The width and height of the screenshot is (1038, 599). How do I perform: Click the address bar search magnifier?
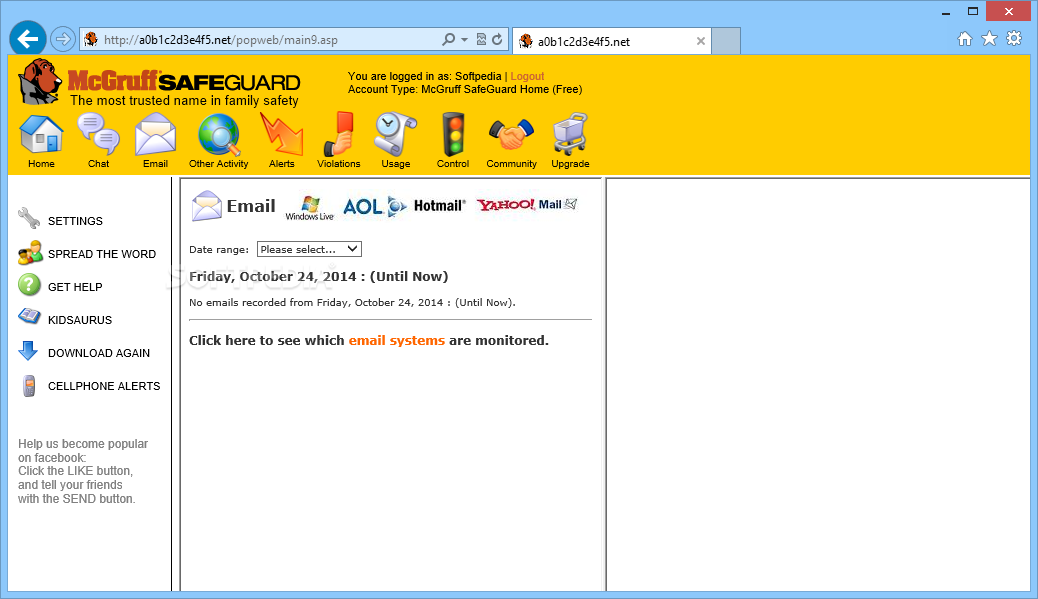(448, 40)
